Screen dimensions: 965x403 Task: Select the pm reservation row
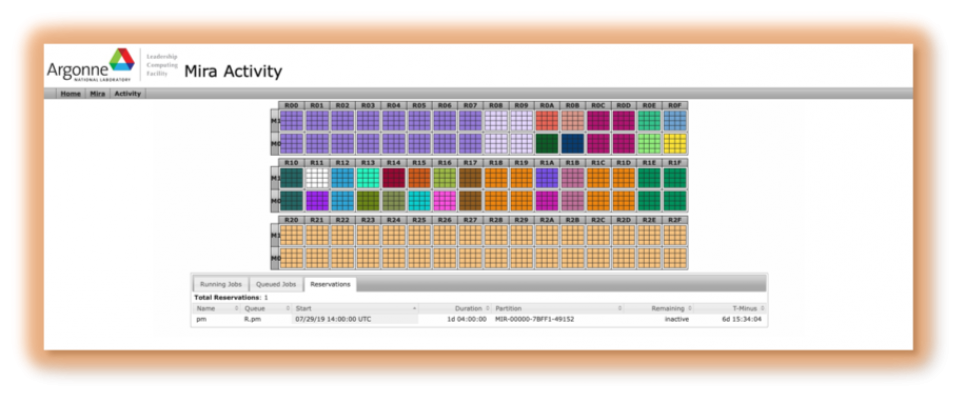480,319
